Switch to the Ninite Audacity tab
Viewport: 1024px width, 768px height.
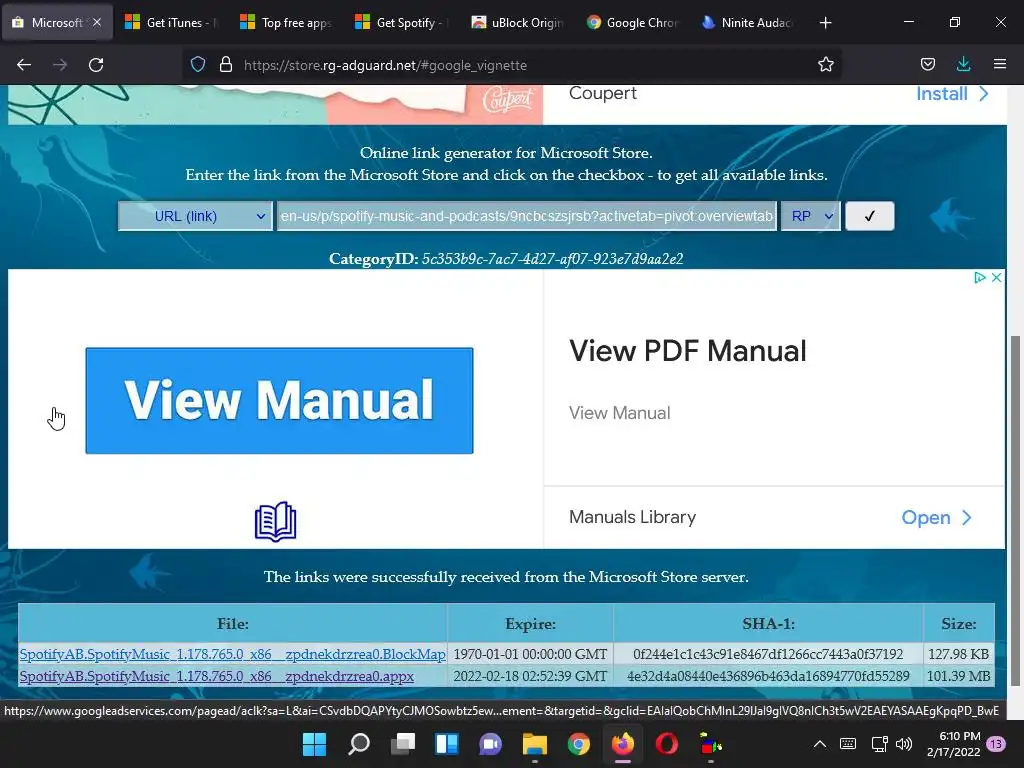click(x=746, y=23)
